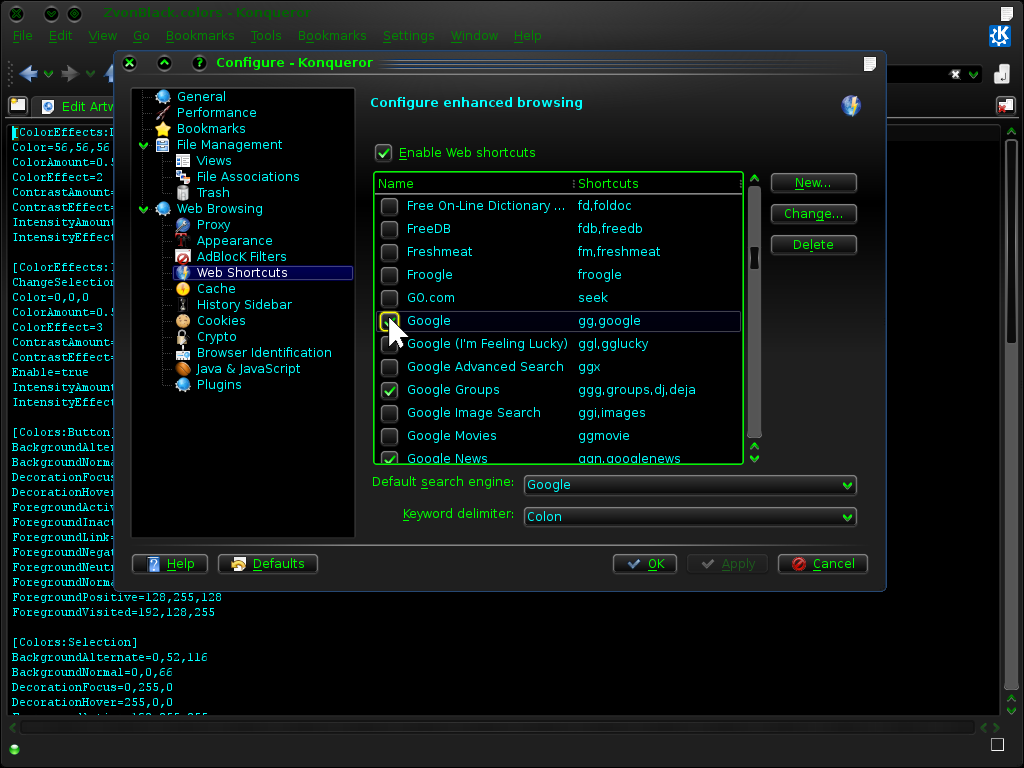The image size is (1024, 768).
Task: Sort by the Name column header
Action: 474,184
